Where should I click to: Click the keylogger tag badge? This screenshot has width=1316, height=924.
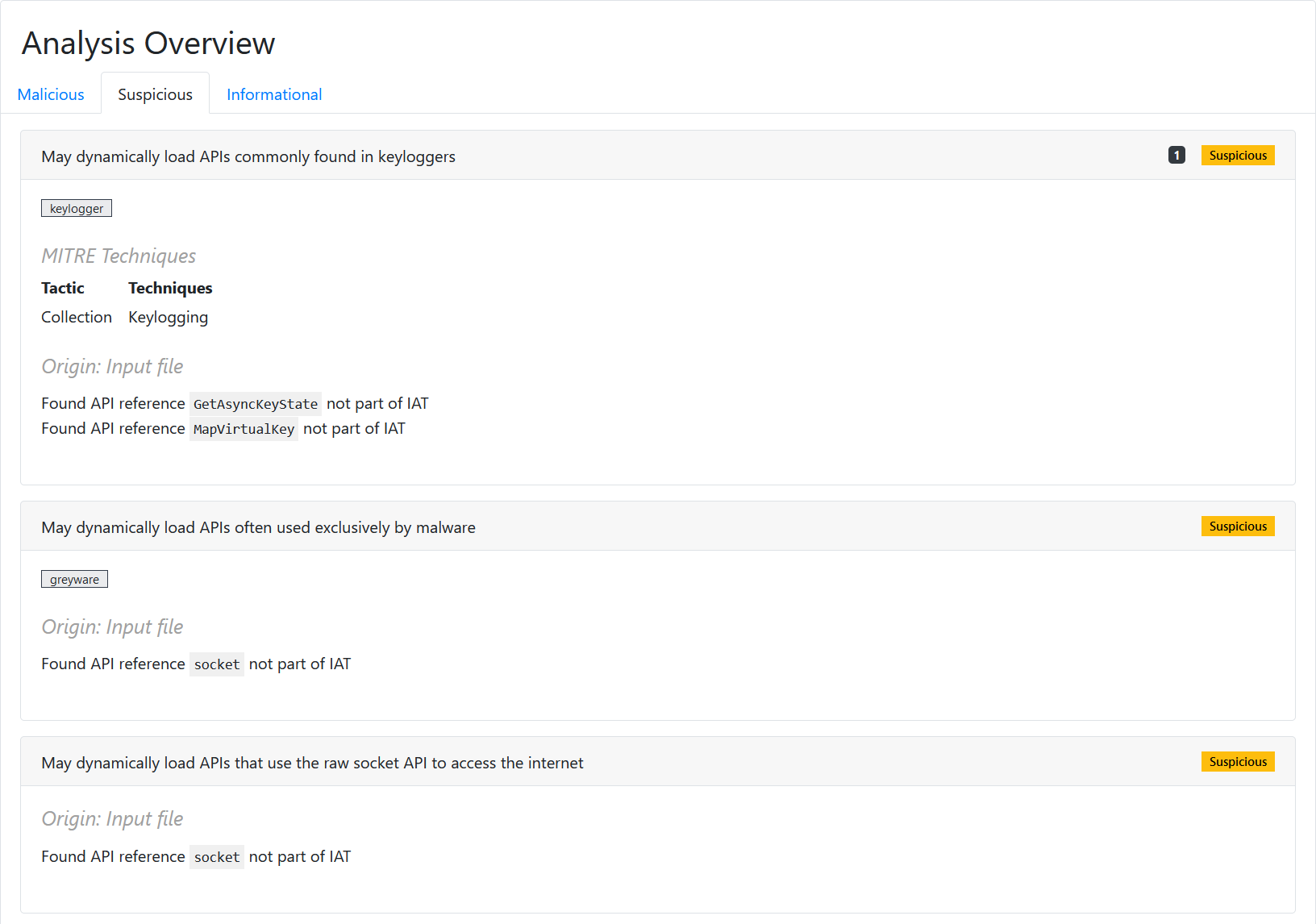coord(77,208)
